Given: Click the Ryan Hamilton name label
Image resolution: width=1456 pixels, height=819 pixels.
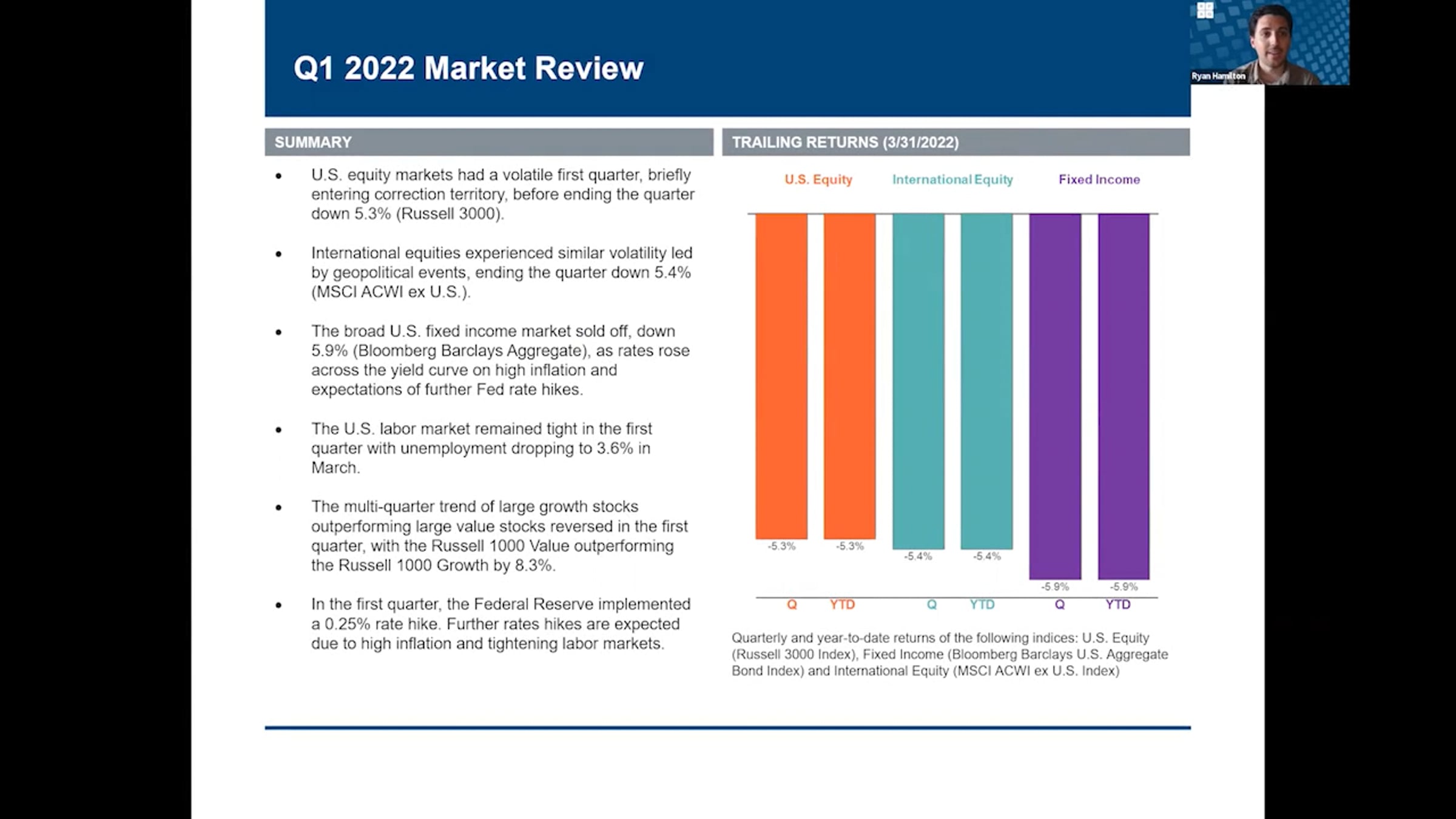Looking at the screenshot, I should [x=1218, y=76].
